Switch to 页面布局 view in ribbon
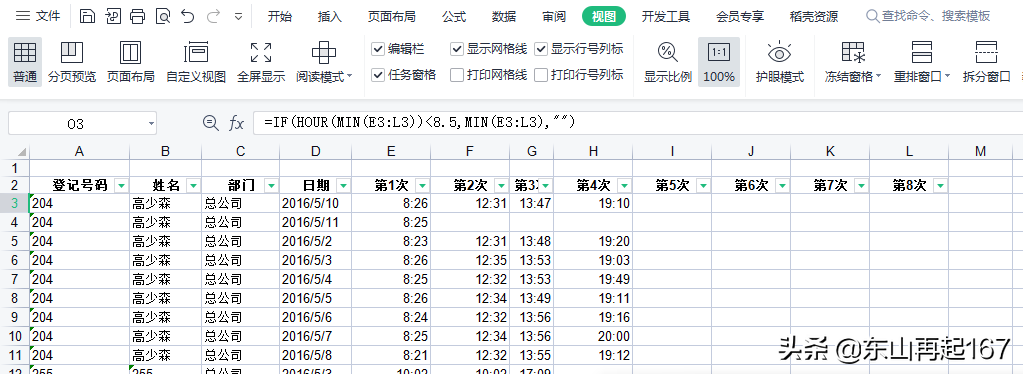The width and height of the screenshot is (1023, 374). [x=130, y=61]
